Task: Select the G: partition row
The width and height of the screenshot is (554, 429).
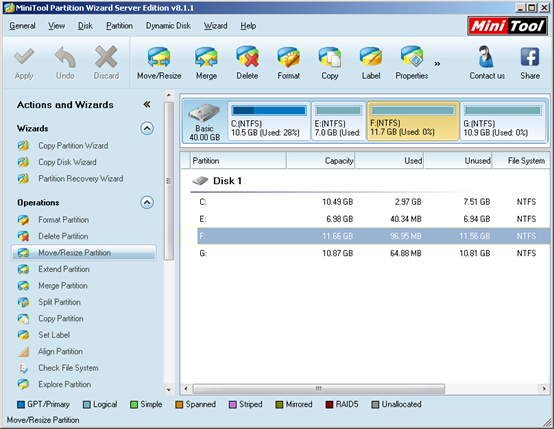Action: pyautogui.click(x=365, y=253)
